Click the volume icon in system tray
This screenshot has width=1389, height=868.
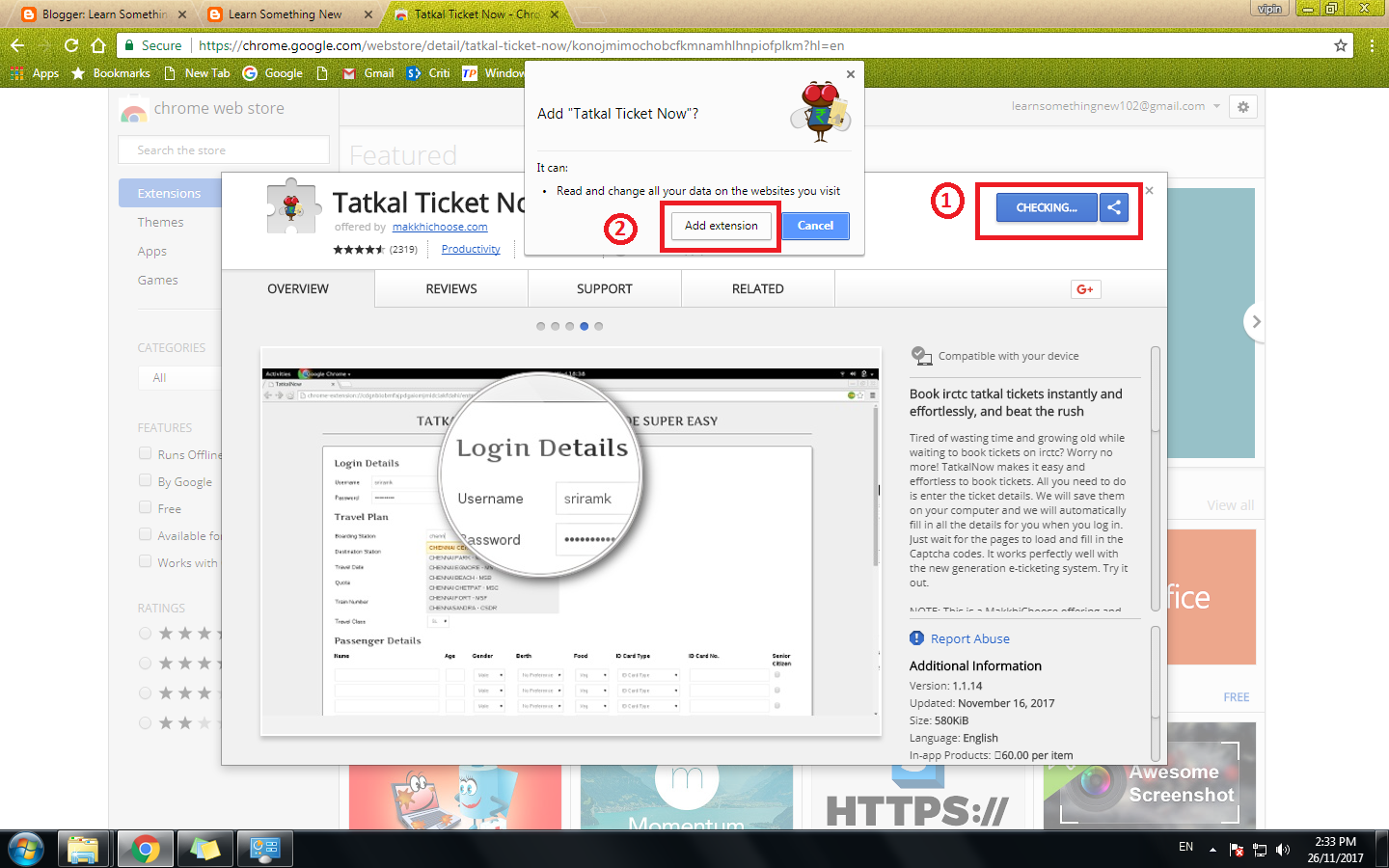(1282, 850)
